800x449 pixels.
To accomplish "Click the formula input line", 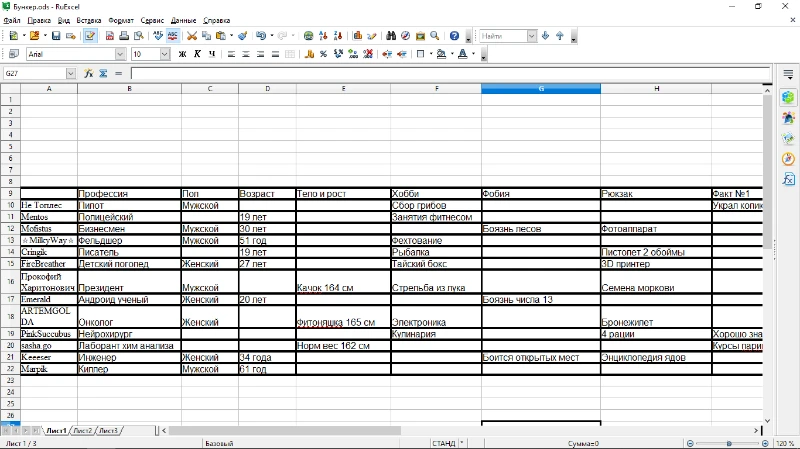I will (451, 73).
